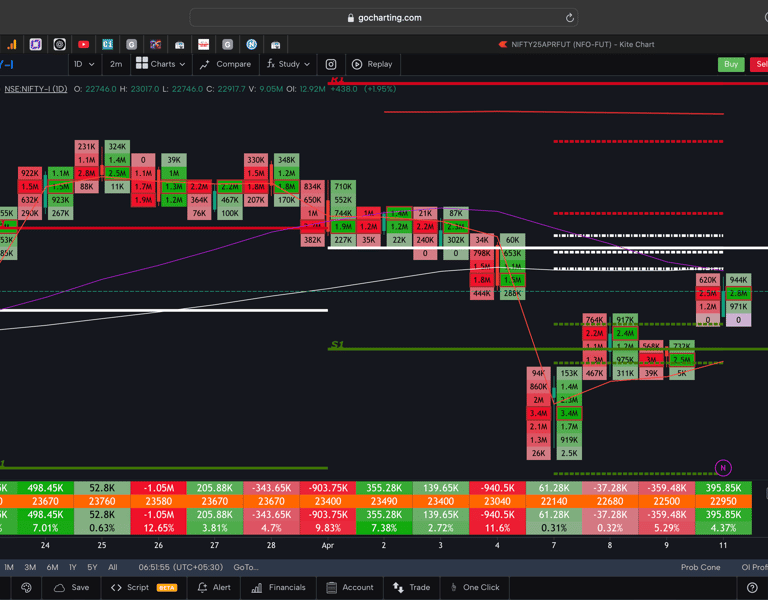Click the NSE:NIFTY-I (1D) symbol label

coord(36,89)
